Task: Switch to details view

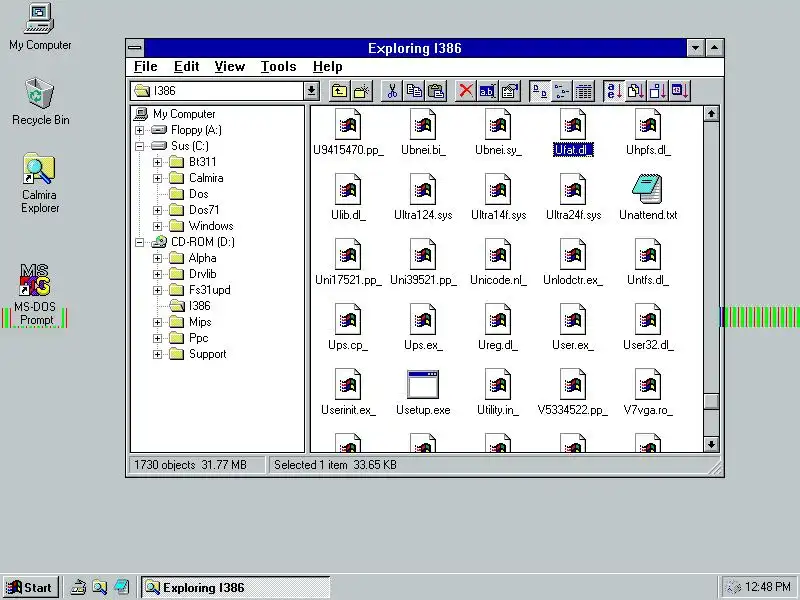Action: [x=584, y=91]
